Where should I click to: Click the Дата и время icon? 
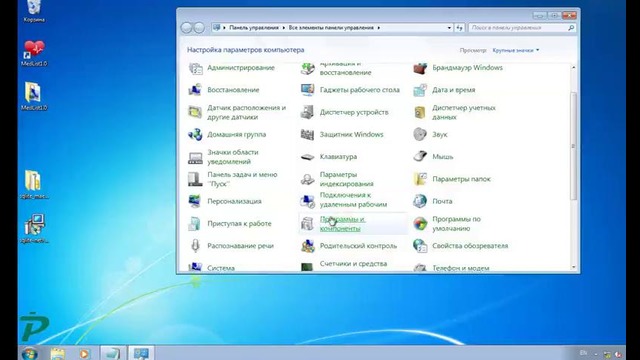coord(420,90)
